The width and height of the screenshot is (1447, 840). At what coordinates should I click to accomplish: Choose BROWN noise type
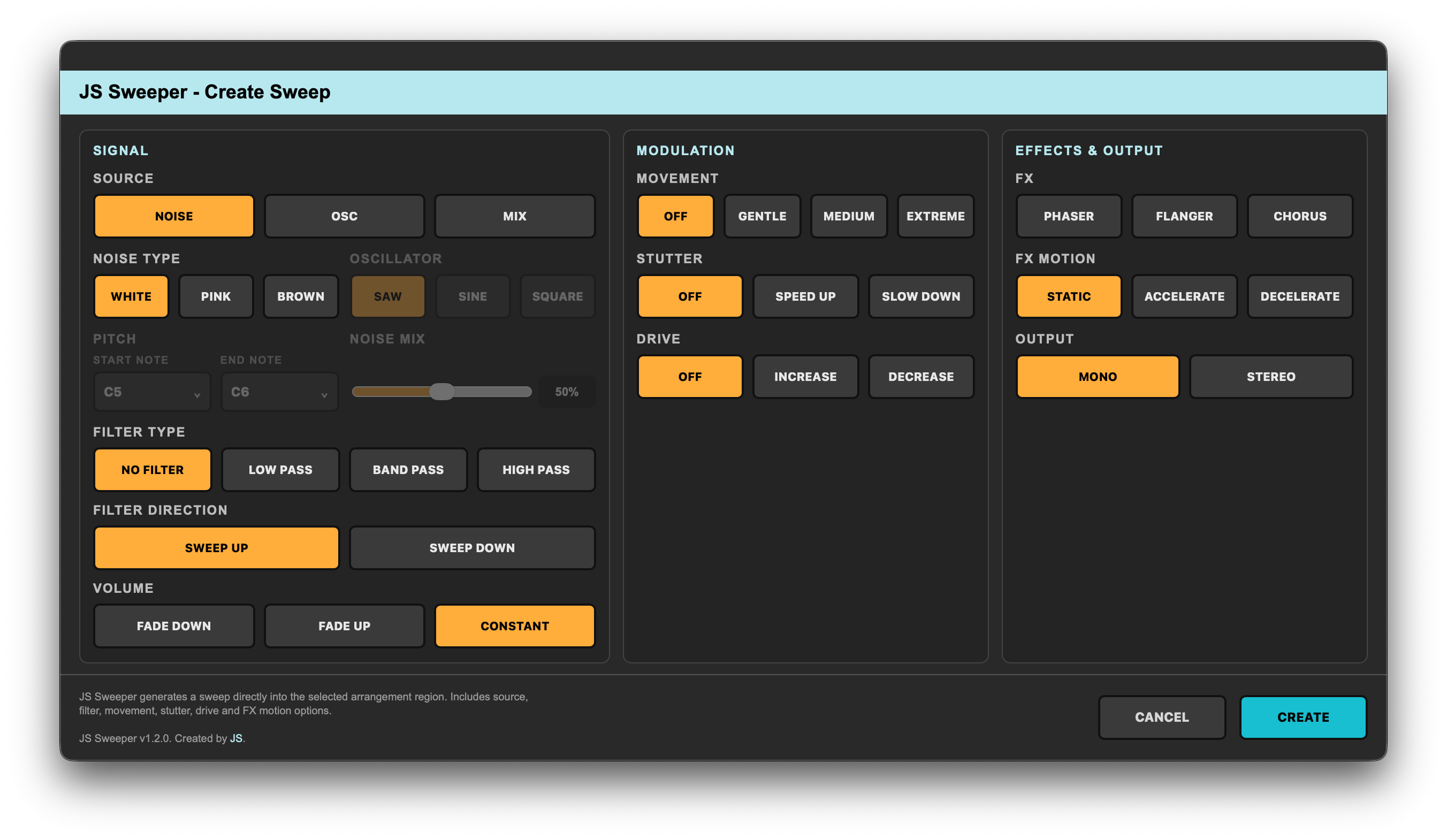pyautogui.click(x=301, y=296)
